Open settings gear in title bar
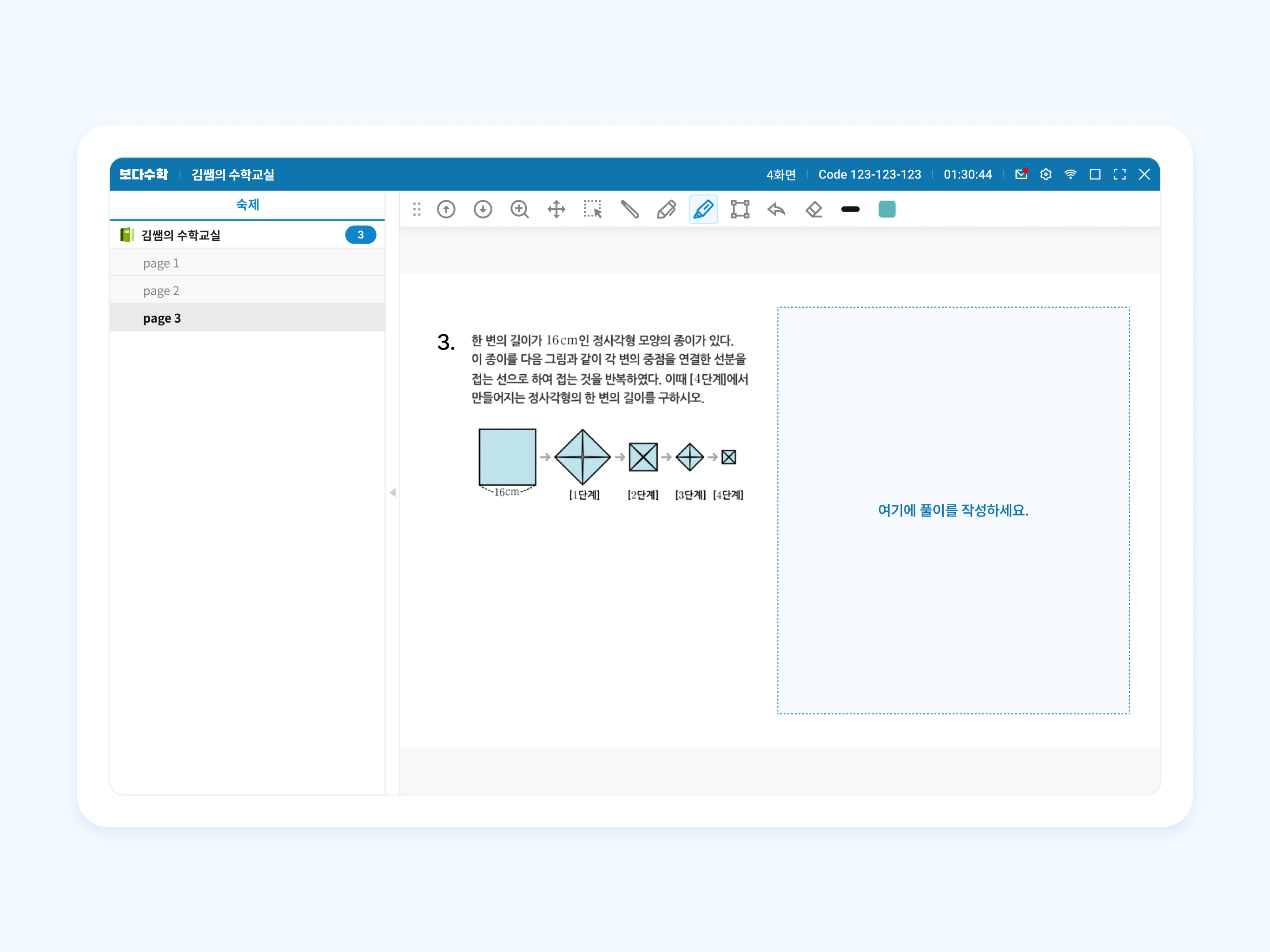Screen dimensions: 1270x952 1045,174
